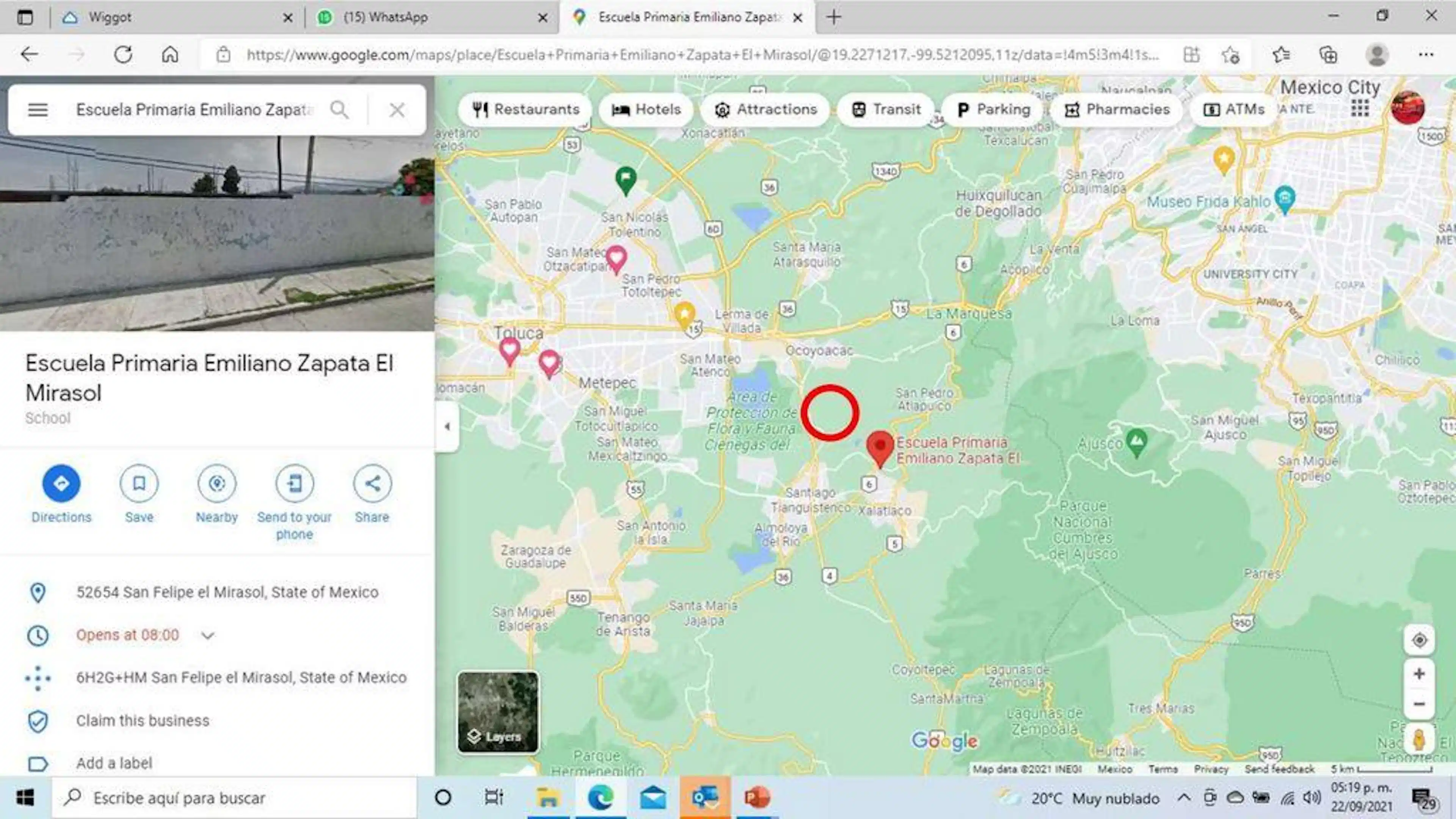Open the Favorites list

[x=1281, y=55]
